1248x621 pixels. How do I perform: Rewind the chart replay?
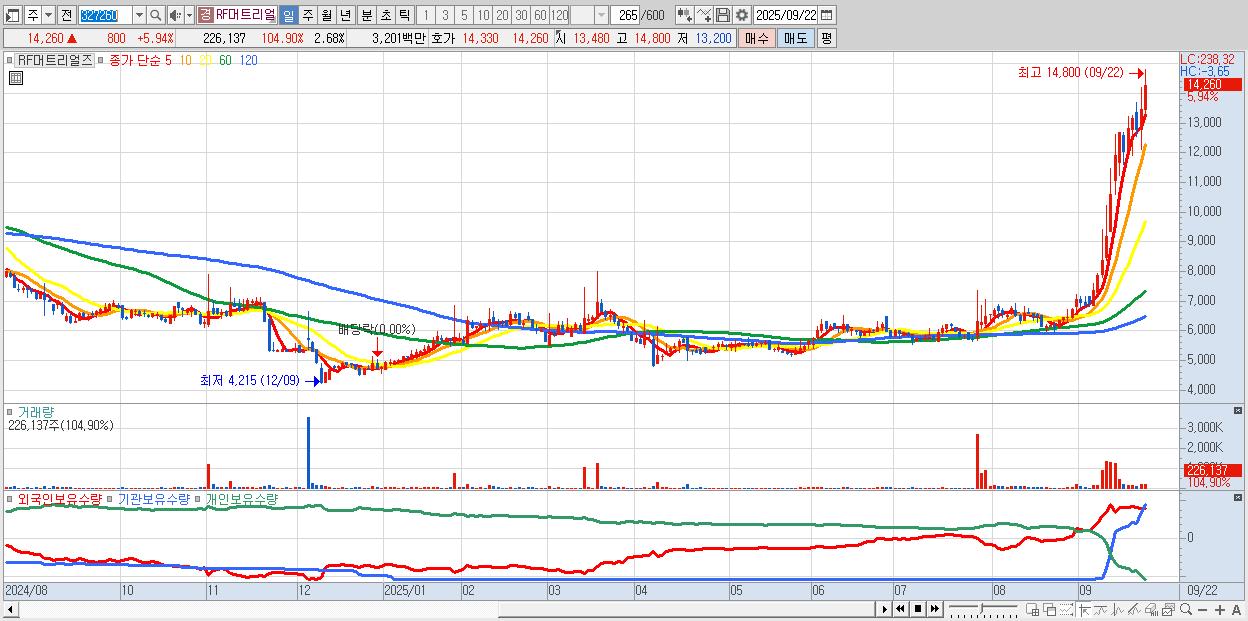click(900, 609)
